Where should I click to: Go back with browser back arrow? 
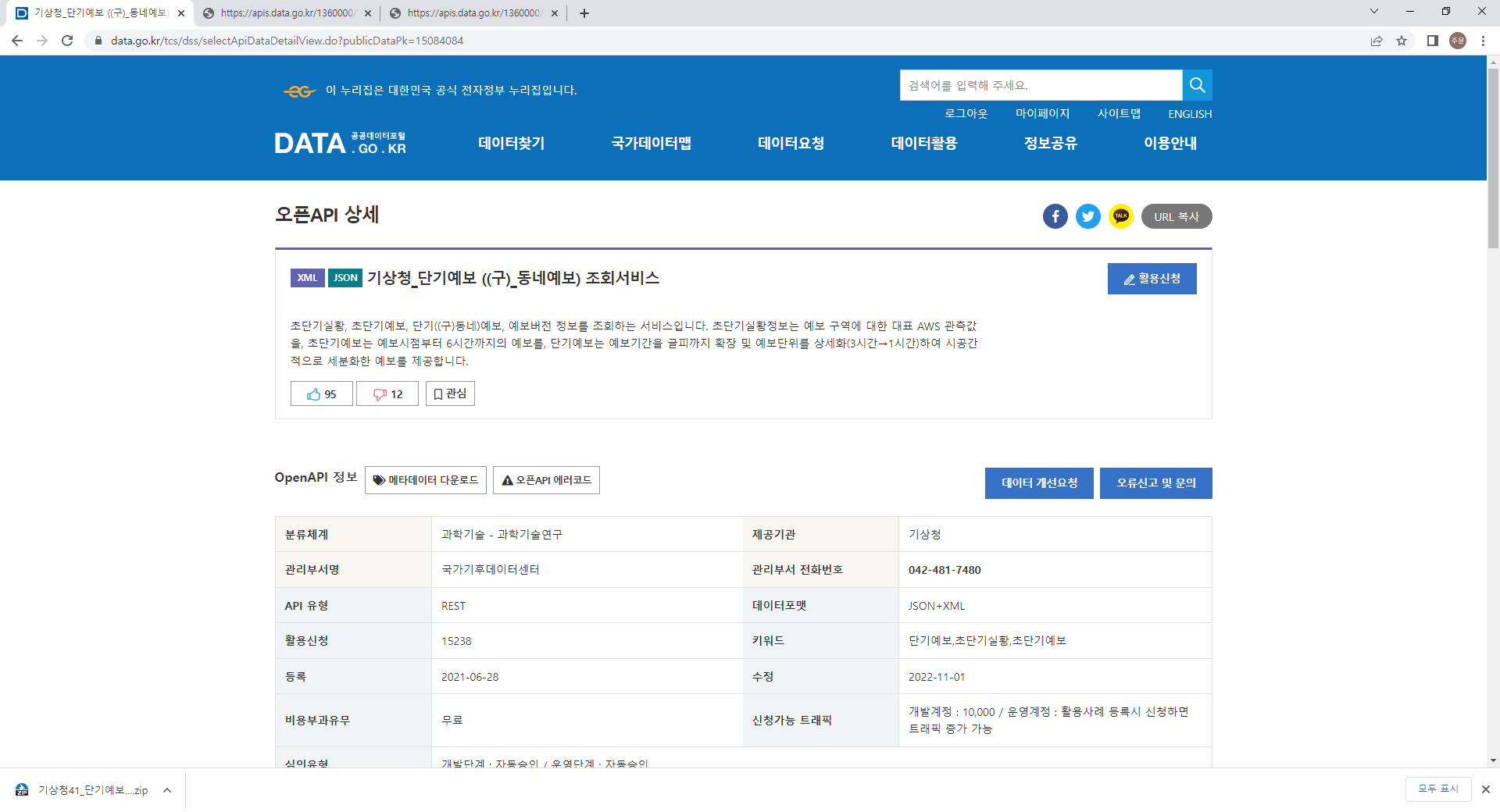(x=17, y=41)
